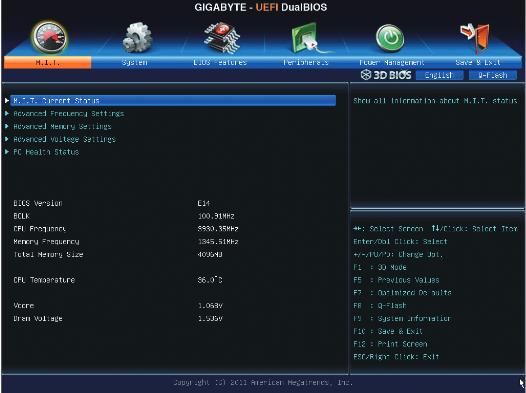Click the 3D BIOS logo text

tap(392, 75)
